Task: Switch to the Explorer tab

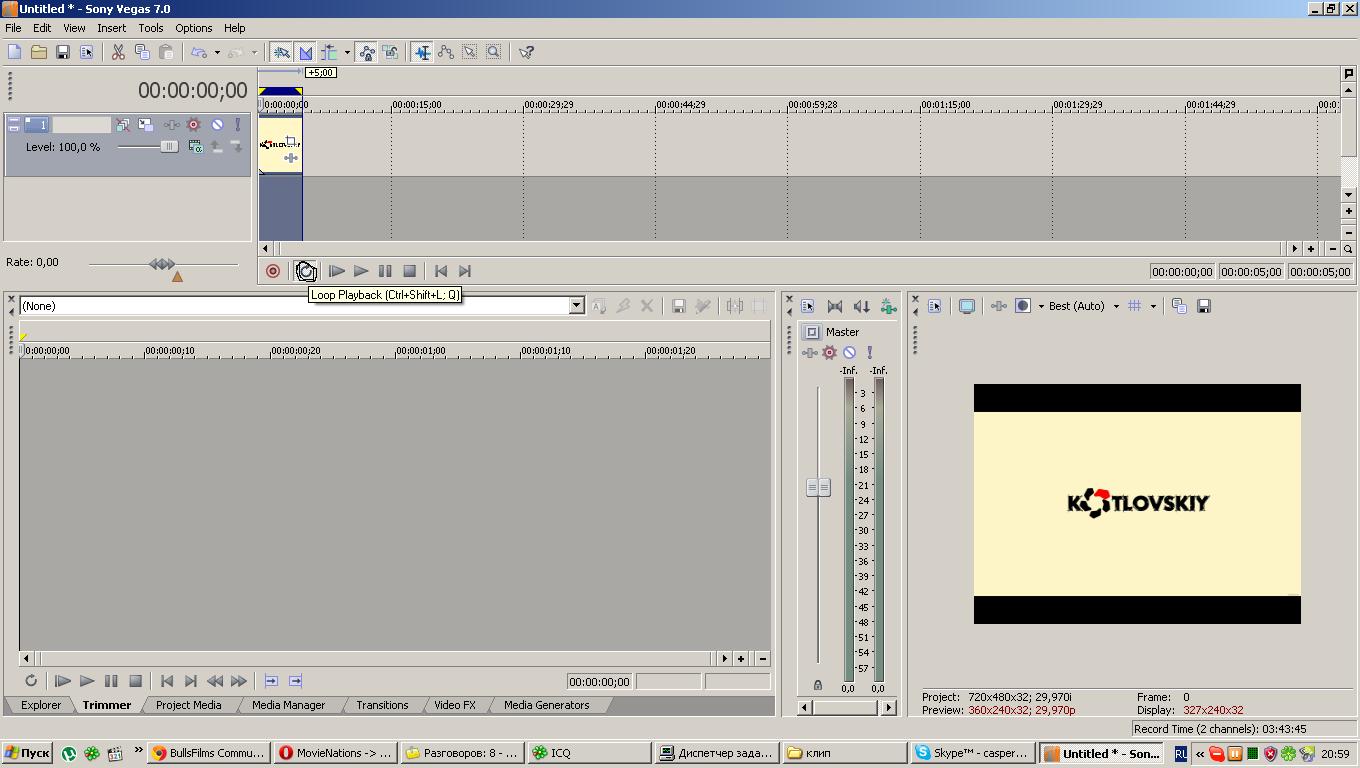Action: pyautogui.click(x=41, y=705)
